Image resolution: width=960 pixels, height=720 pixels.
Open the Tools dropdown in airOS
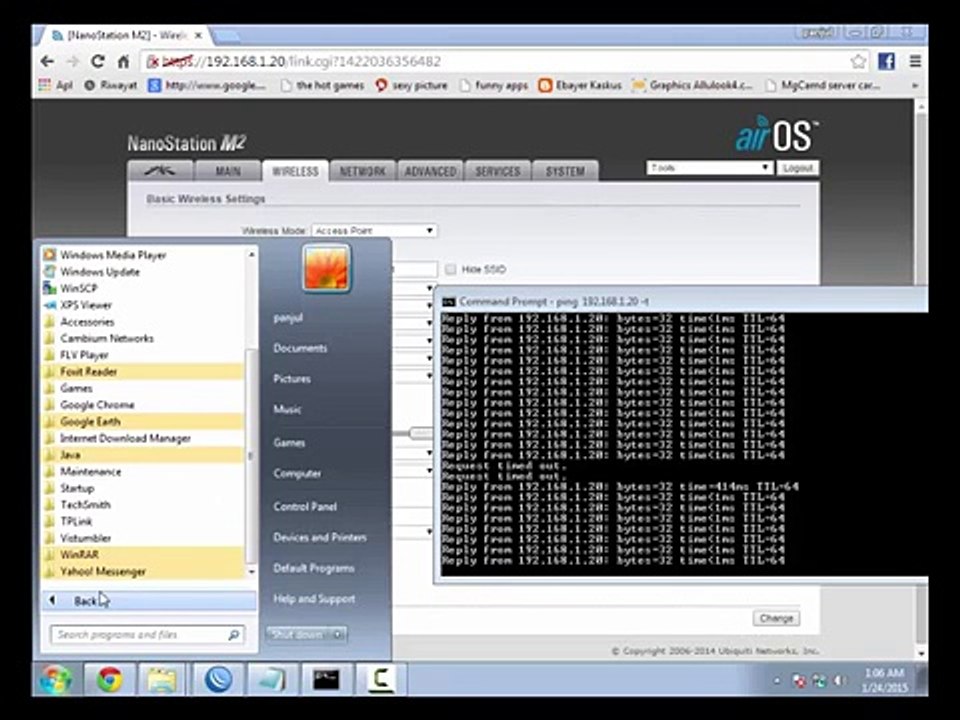point(709,168)
